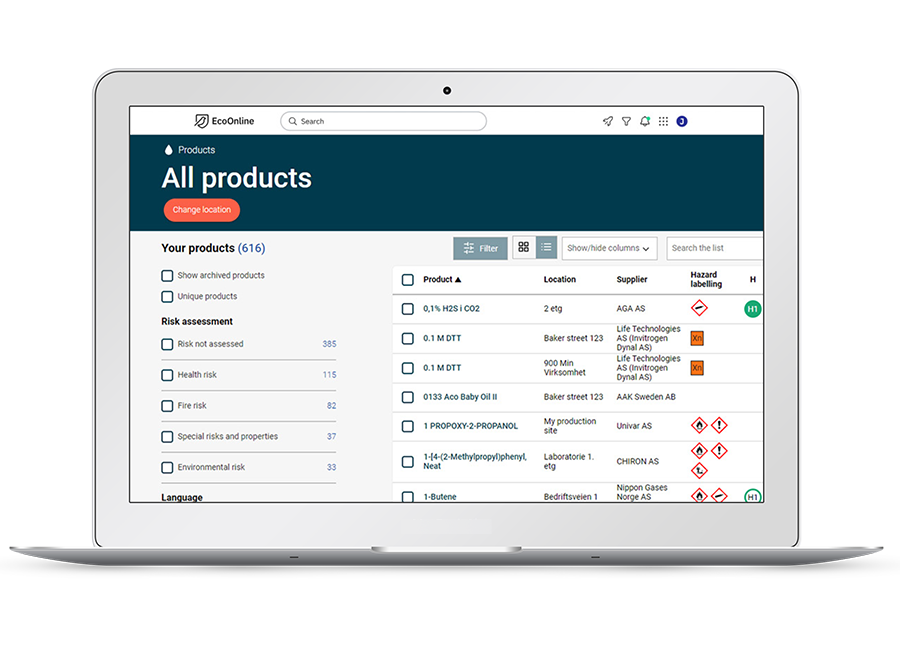The image size is (900, 650).
Task: Sort by Product column
Action: 442,280
